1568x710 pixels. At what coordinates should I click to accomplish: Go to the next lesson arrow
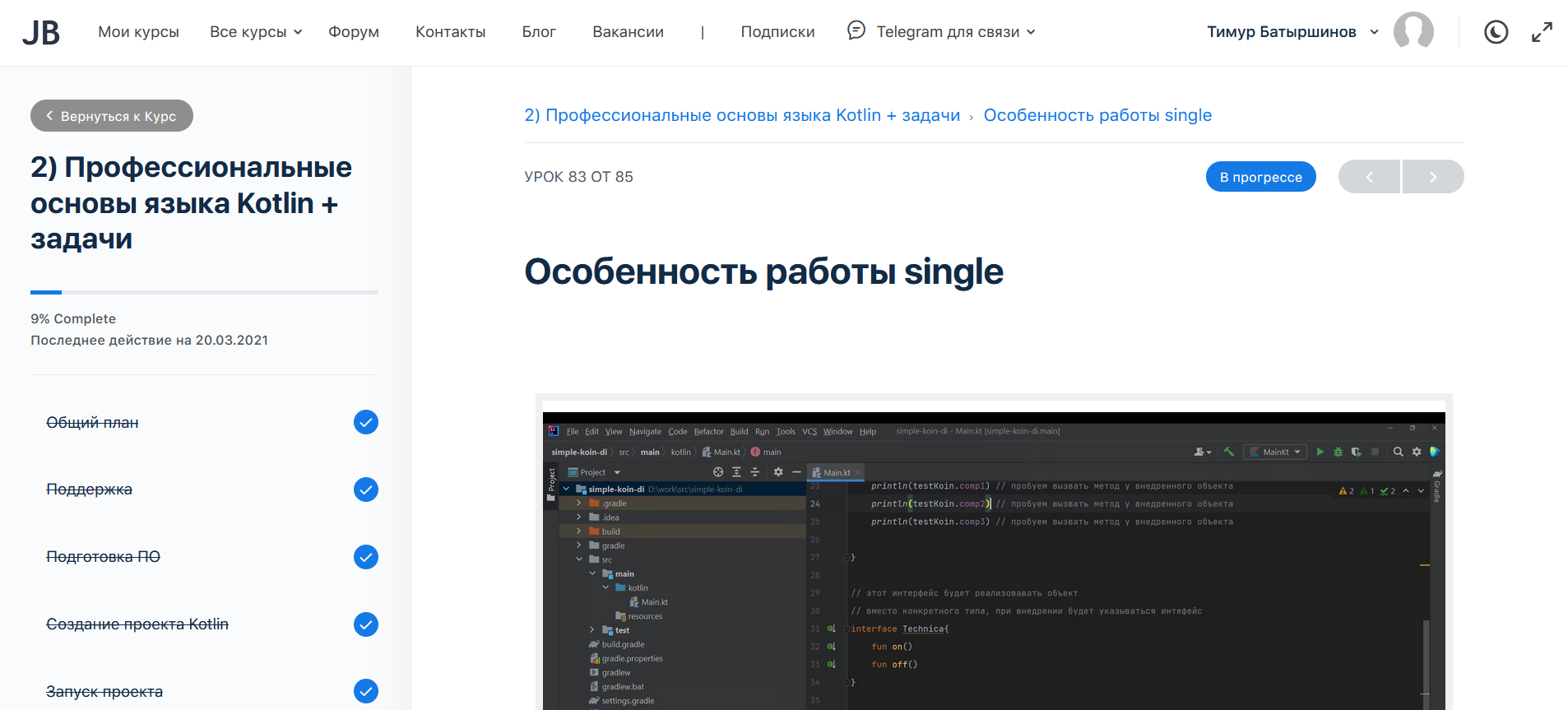[1433, 177]
